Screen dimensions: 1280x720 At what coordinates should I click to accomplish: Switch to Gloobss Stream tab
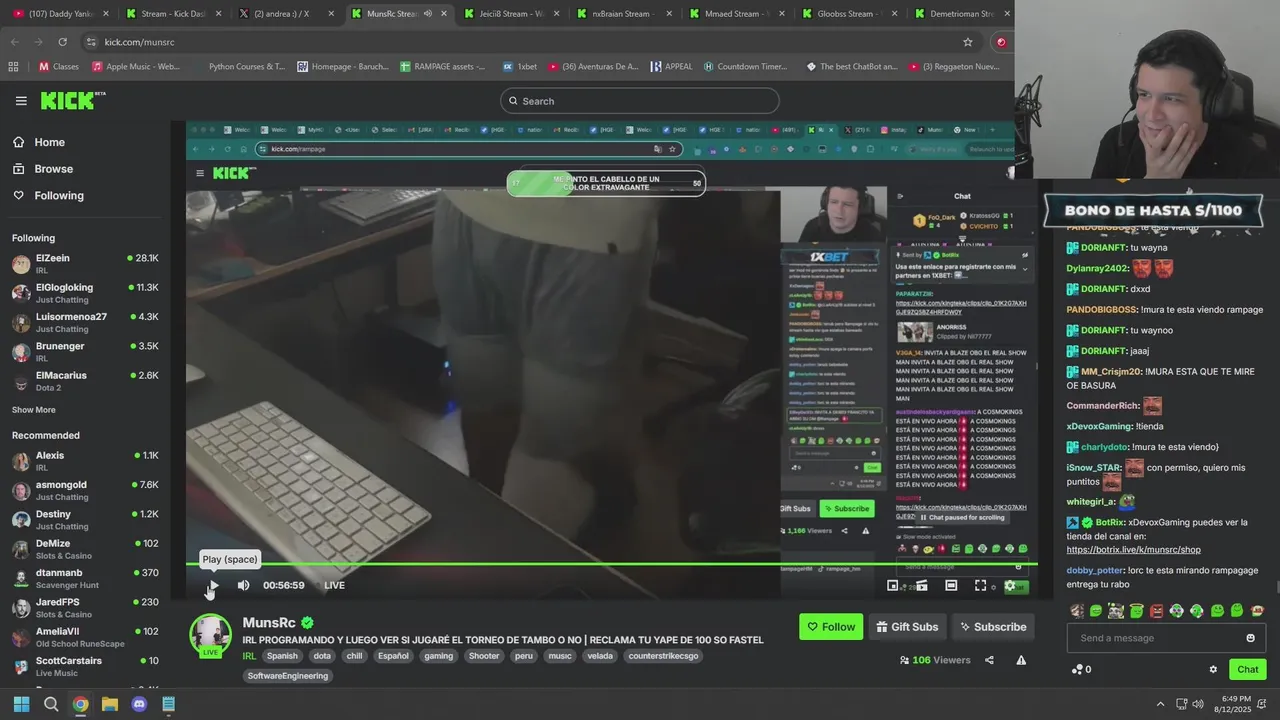click(x=850, y=14)
